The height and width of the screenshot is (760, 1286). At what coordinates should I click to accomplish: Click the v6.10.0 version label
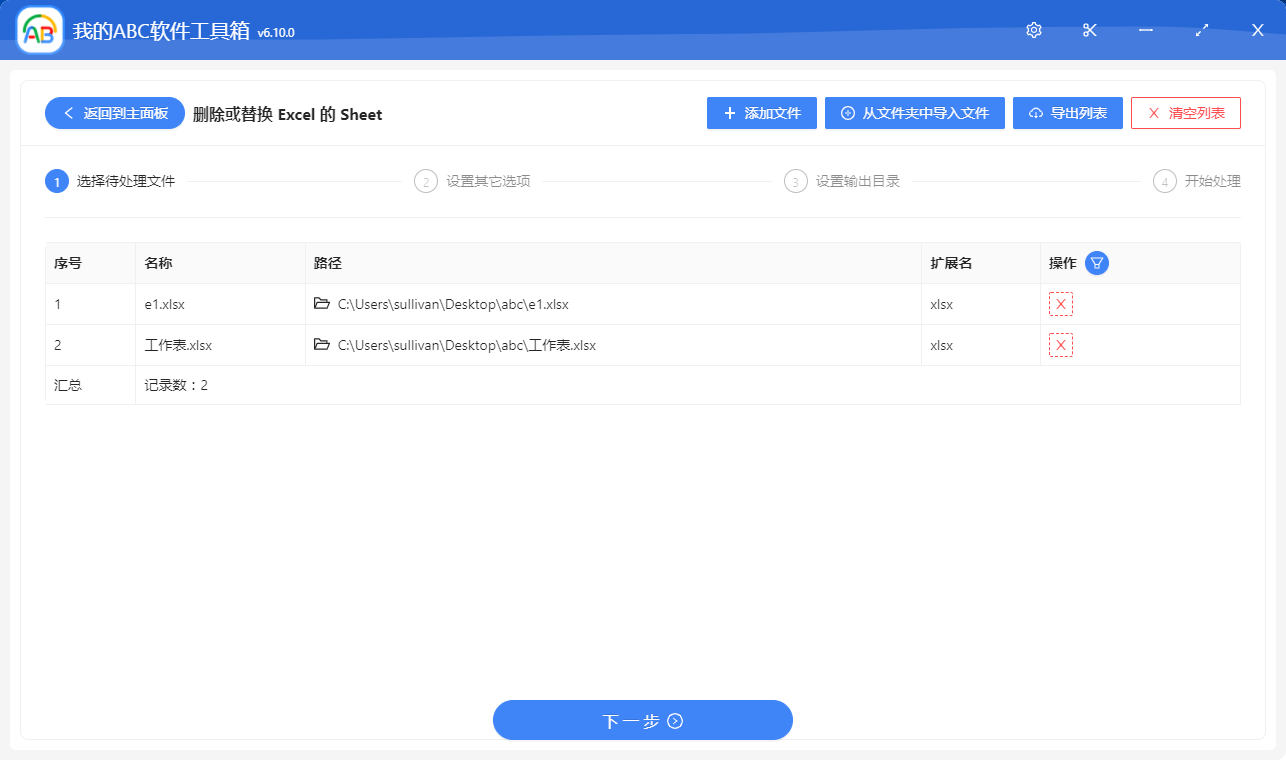click(x=276, y=33)
